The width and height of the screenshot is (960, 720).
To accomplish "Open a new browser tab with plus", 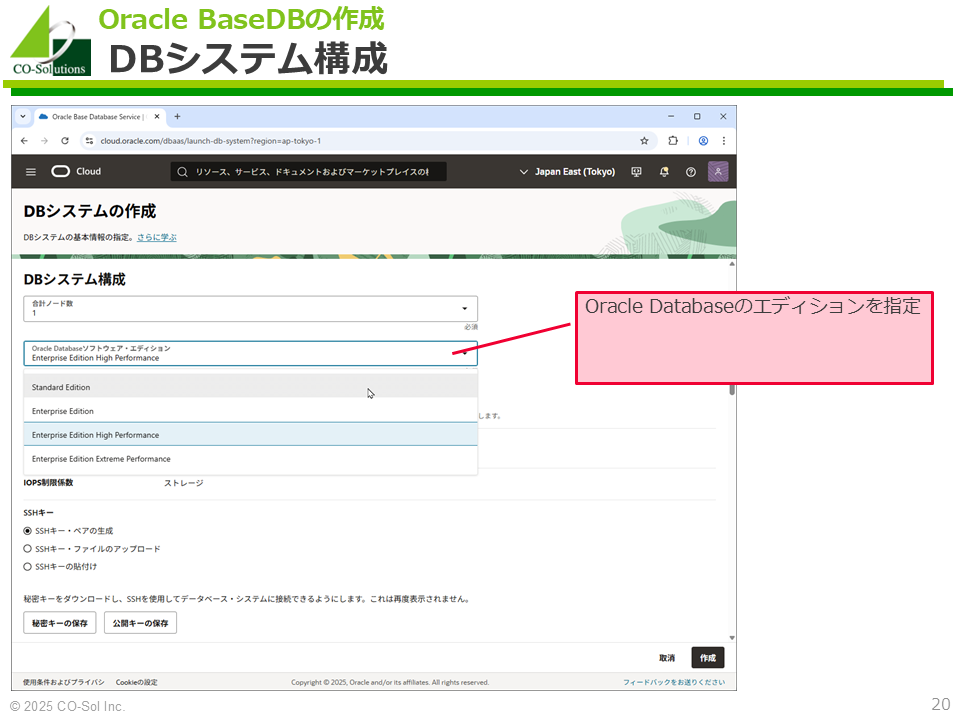I will 178,116.
